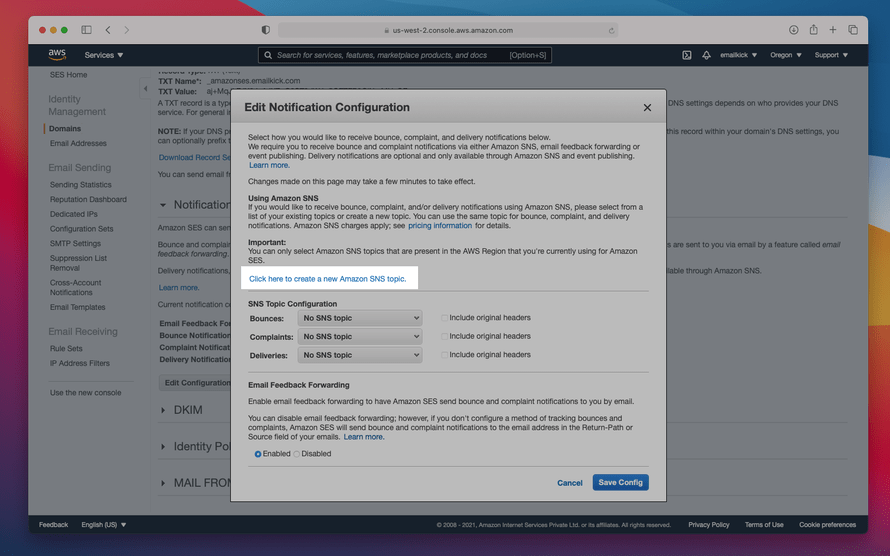Open Email Addresses in sidebar

click(78, 144)
